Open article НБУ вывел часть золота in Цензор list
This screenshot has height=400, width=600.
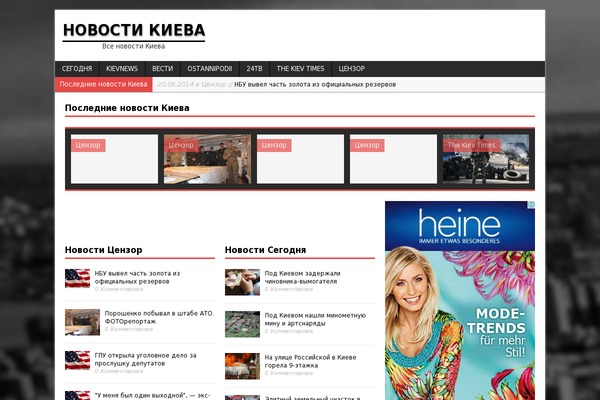click(x=137, y=277)
